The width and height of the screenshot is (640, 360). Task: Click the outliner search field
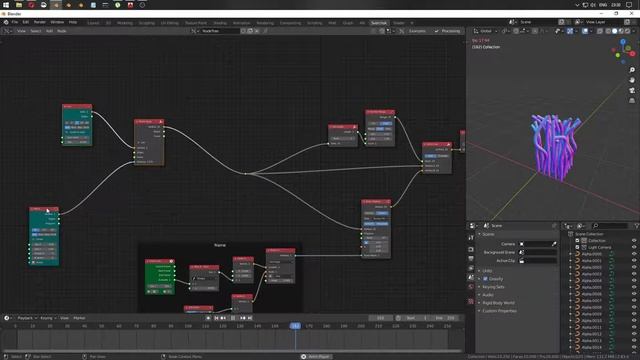coord(610,226)
